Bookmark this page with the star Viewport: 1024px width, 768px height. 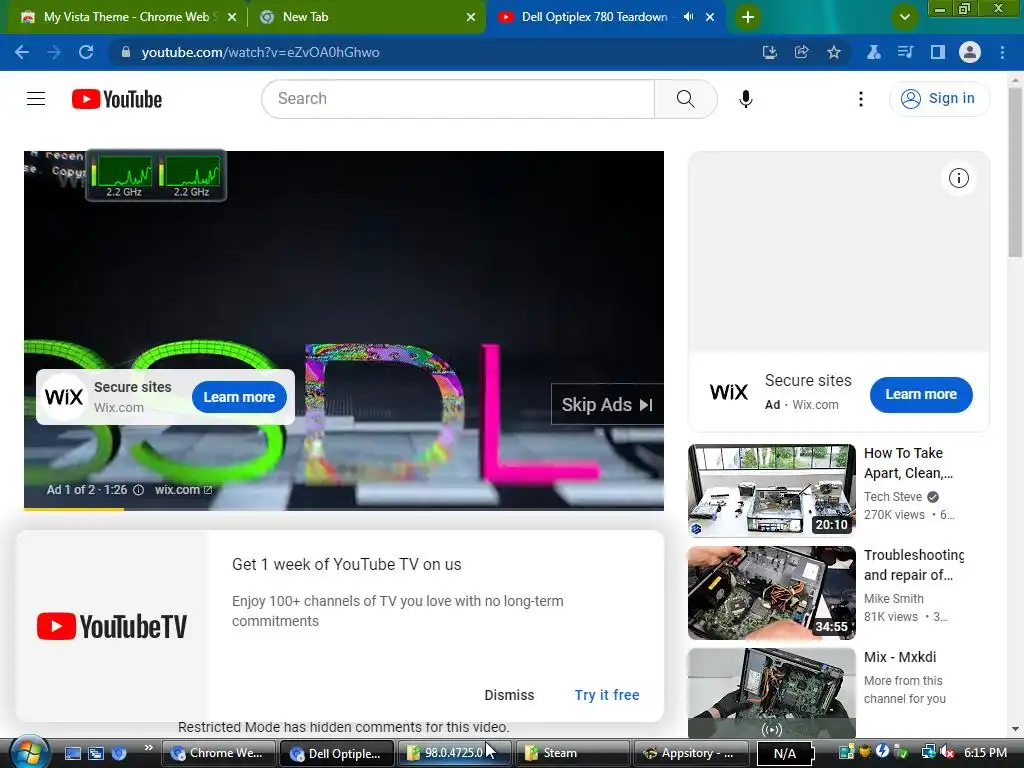pyautogui.click(x=834, y=52)
